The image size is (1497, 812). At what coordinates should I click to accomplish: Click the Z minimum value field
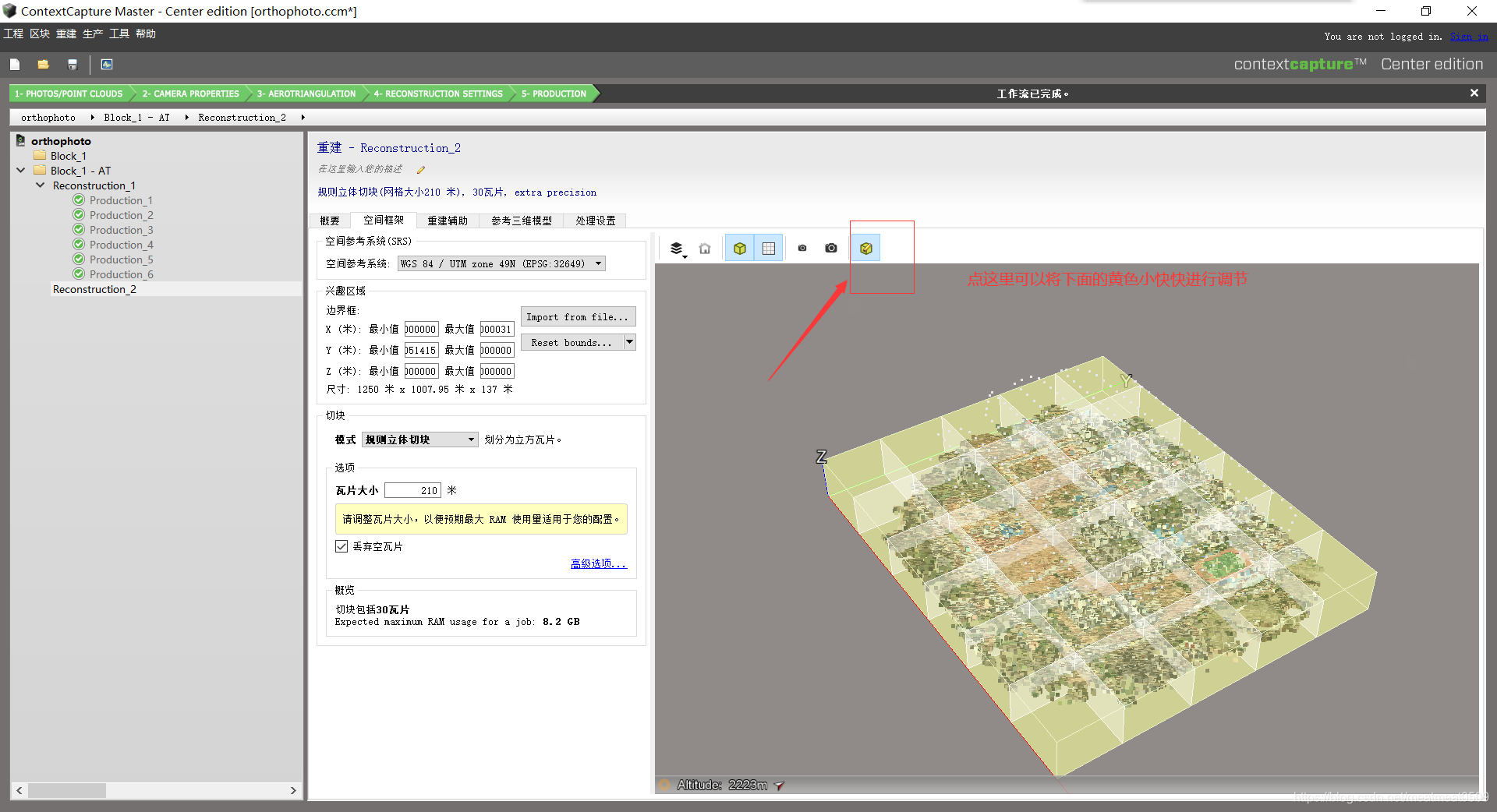421,372
